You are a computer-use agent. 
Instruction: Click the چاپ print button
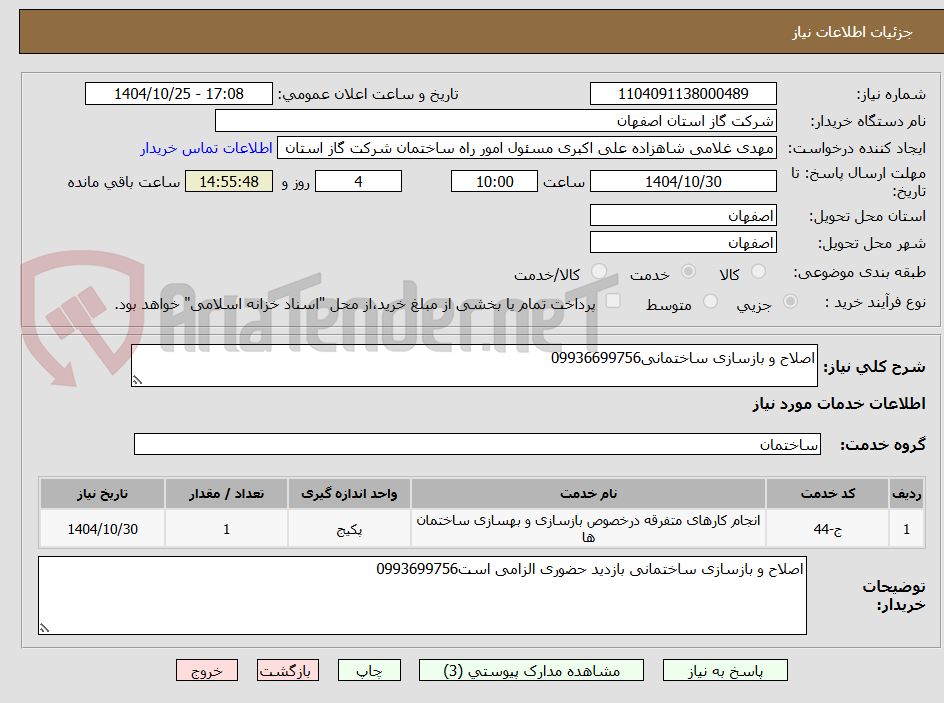coord(369,670)
